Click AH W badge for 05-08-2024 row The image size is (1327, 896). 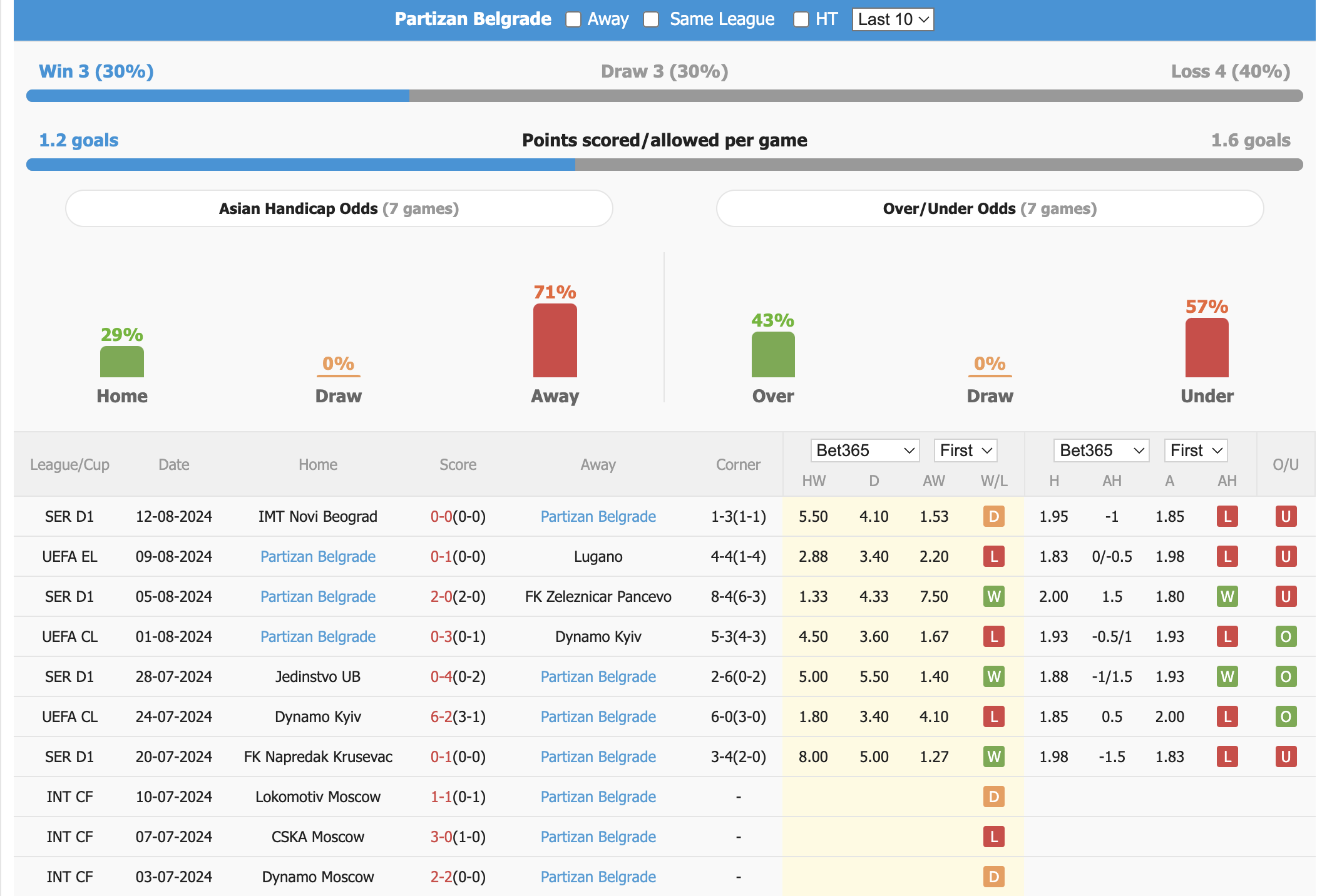click(x=1227, y=596)
